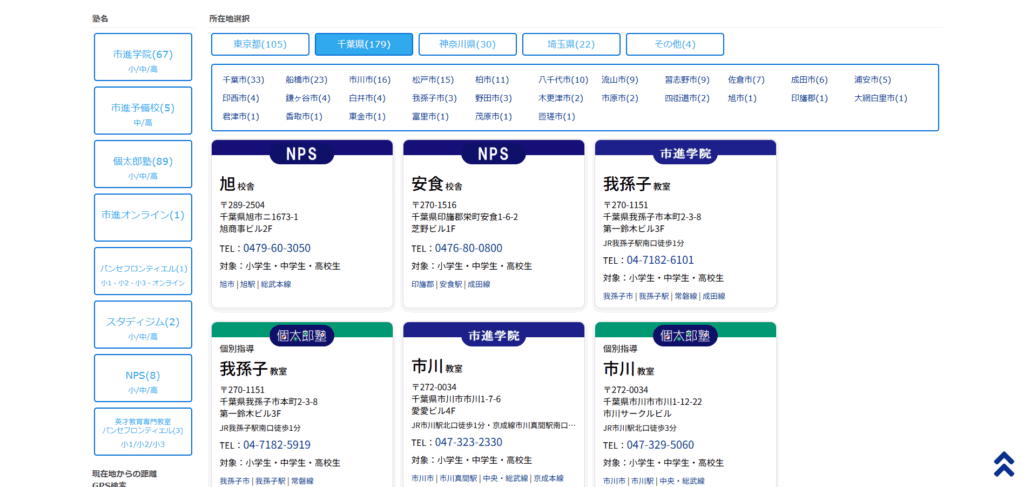Viewport: 1024px width, 487px height.
Task: Call phone number 0476-80-0800
Action: tap(469, 248)
